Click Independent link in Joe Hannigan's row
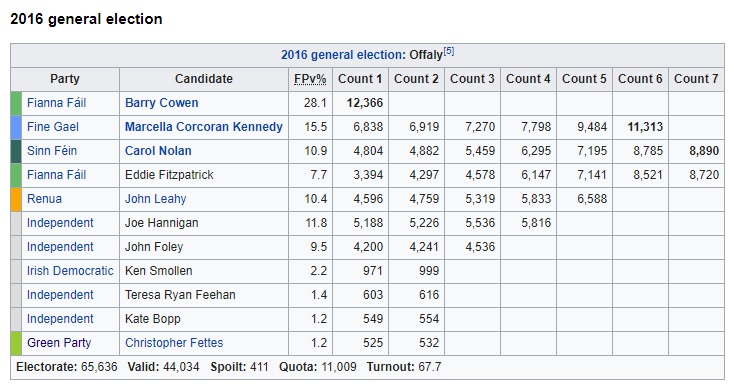This screenshot has height=391, width=734. (60, 222)
